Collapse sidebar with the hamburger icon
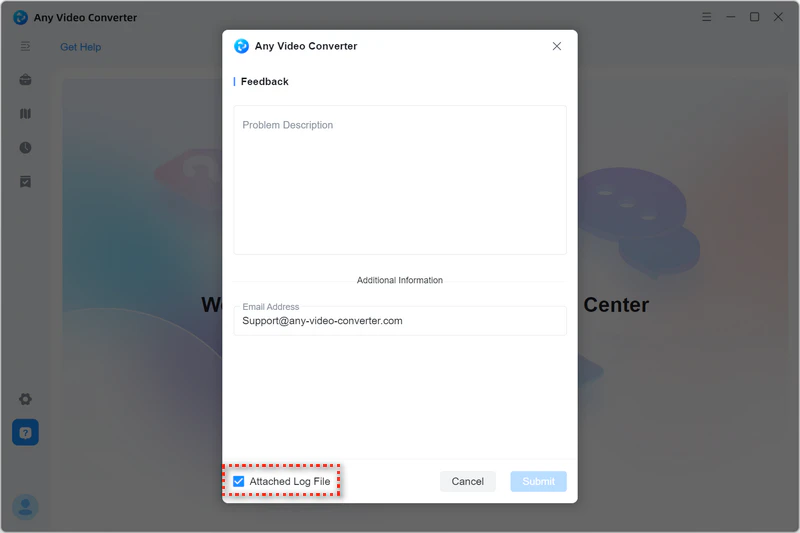The width and height of the screenshot is (800, 533). point(26,46)
